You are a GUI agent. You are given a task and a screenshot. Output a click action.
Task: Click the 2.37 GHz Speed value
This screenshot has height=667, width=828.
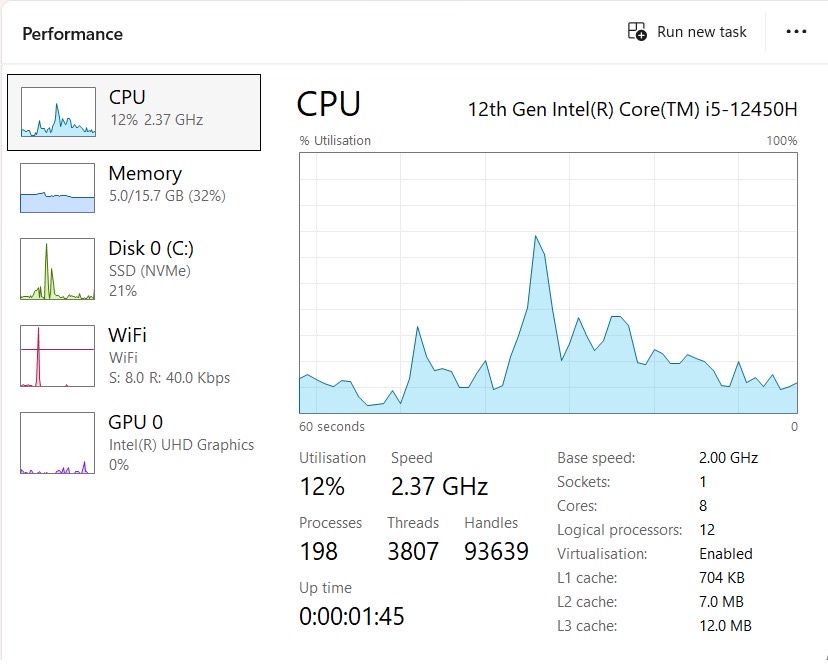tap(439, 487)
